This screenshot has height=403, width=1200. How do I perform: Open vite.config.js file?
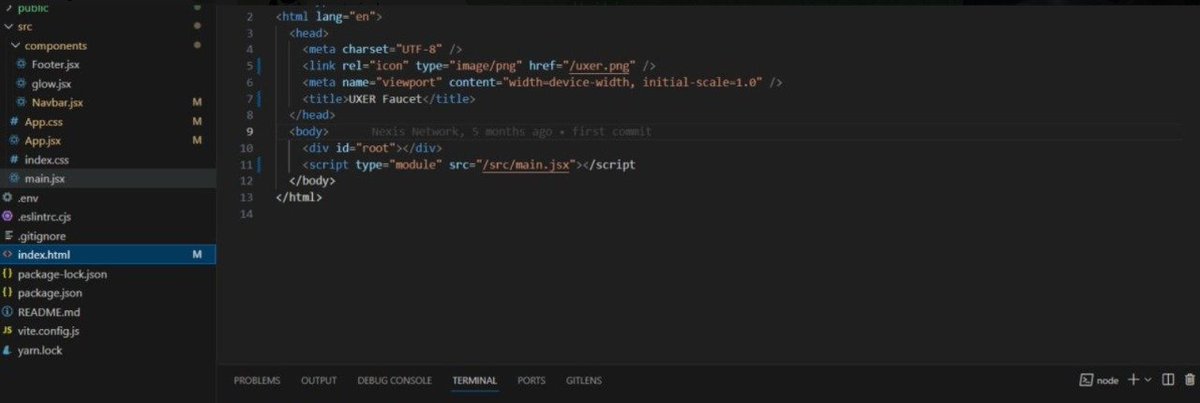coord(108,331)
